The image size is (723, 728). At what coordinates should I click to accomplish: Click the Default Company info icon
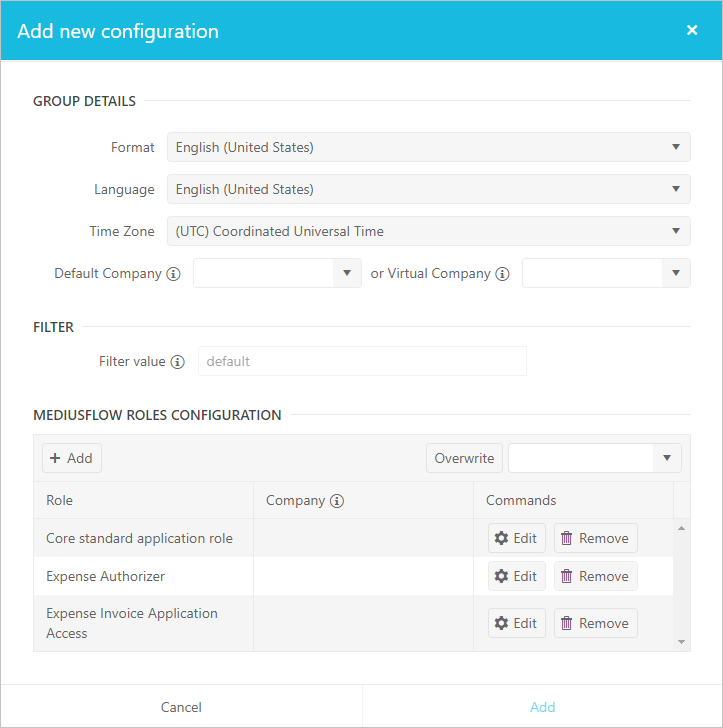click(173, 274)
